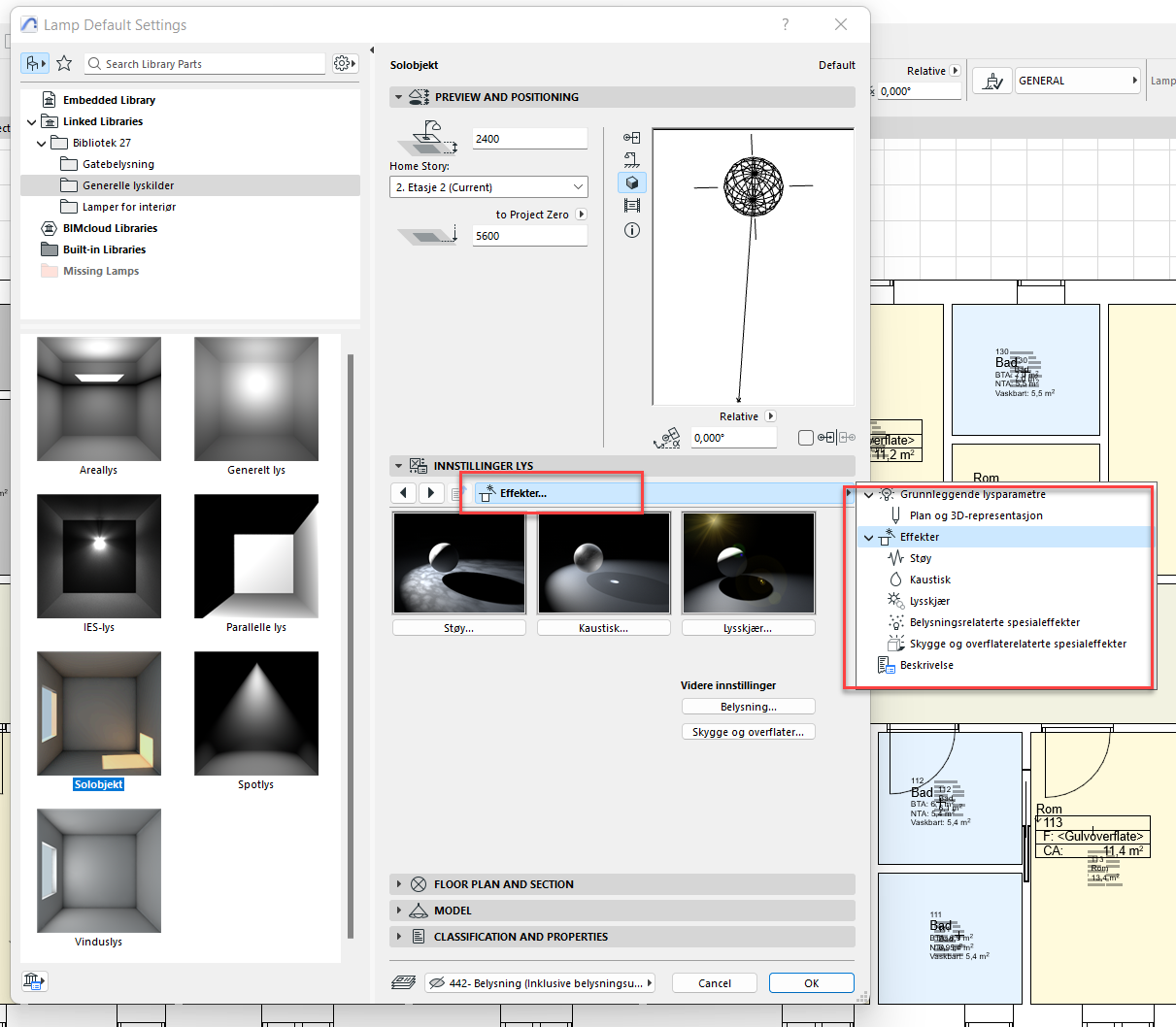1176x1027 pixels.
Task: Choose Beskrivelse from the page list
Action: (925, 665)
